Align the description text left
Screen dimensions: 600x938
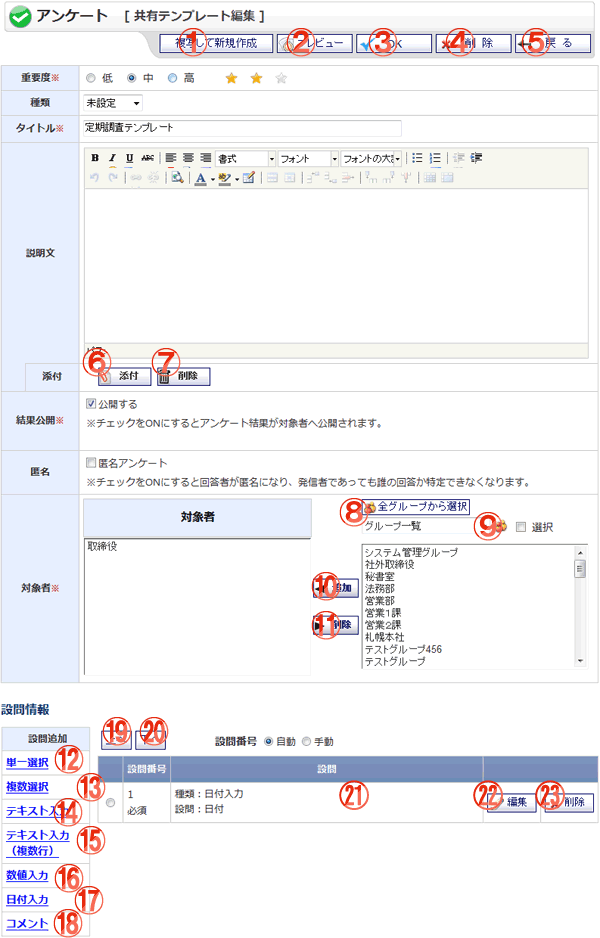[171, 158]
